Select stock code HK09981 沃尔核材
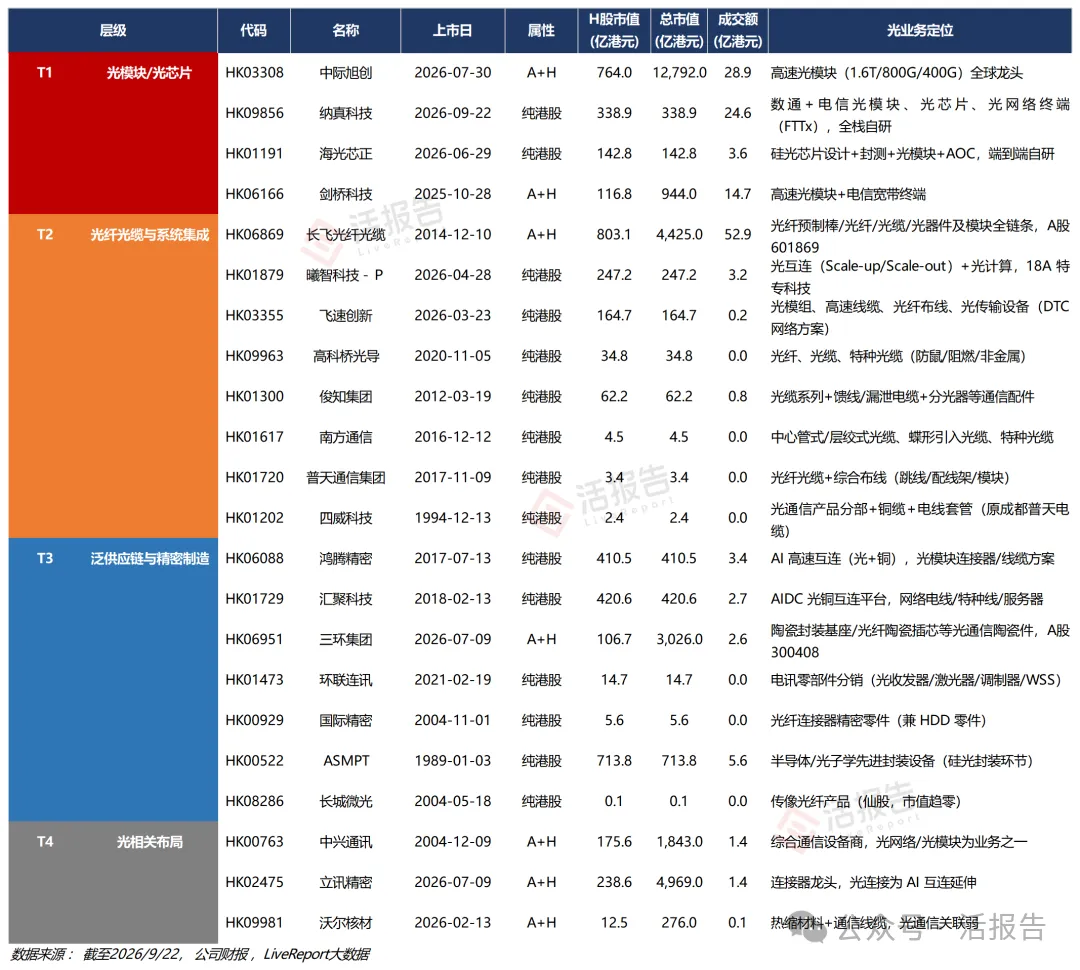The height and width of the screenshot is (970, 1080). pyautogui.click(x=254, y=923)
